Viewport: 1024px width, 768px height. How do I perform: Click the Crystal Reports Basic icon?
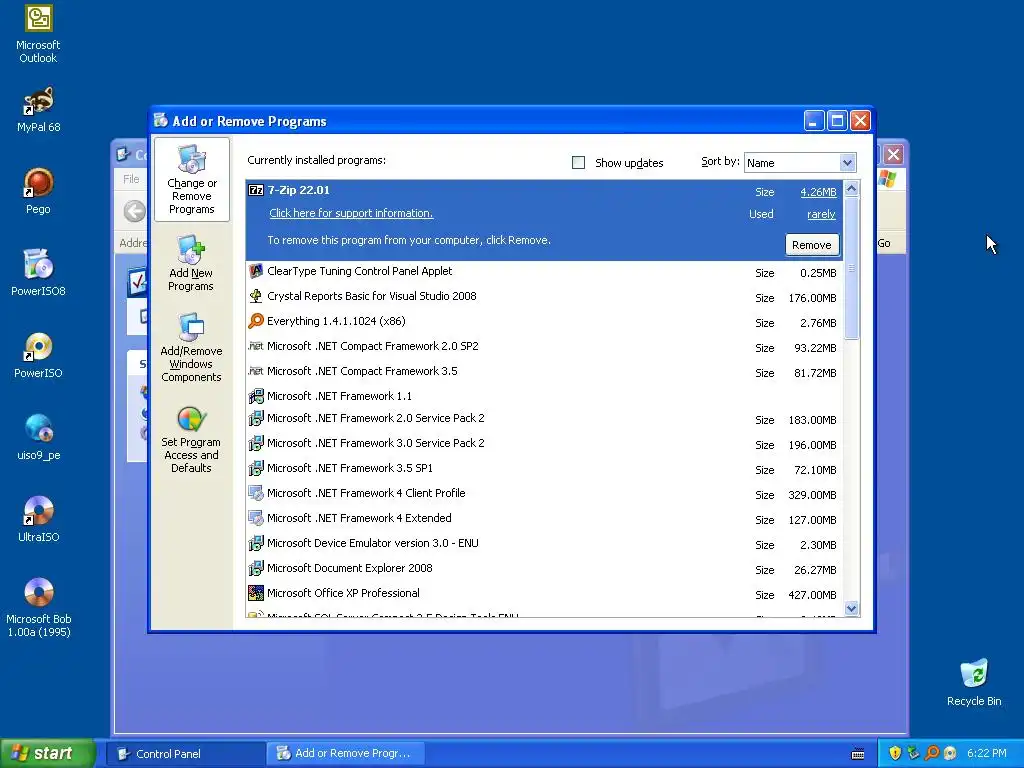click(x=256, y=296)
